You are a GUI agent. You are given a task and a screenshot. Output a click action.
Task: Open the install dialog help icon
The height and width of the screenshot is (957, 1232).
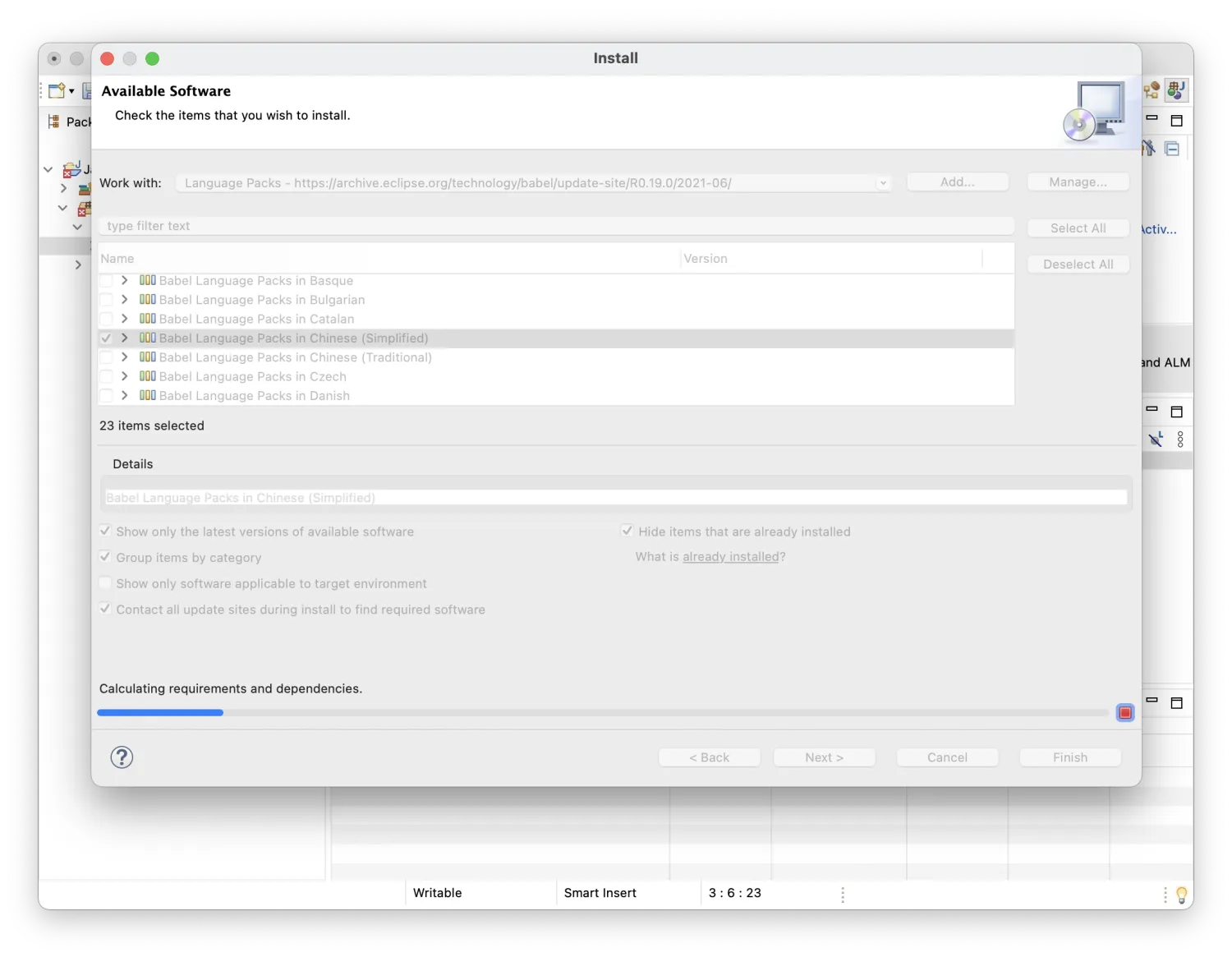[x=122, y=757]
